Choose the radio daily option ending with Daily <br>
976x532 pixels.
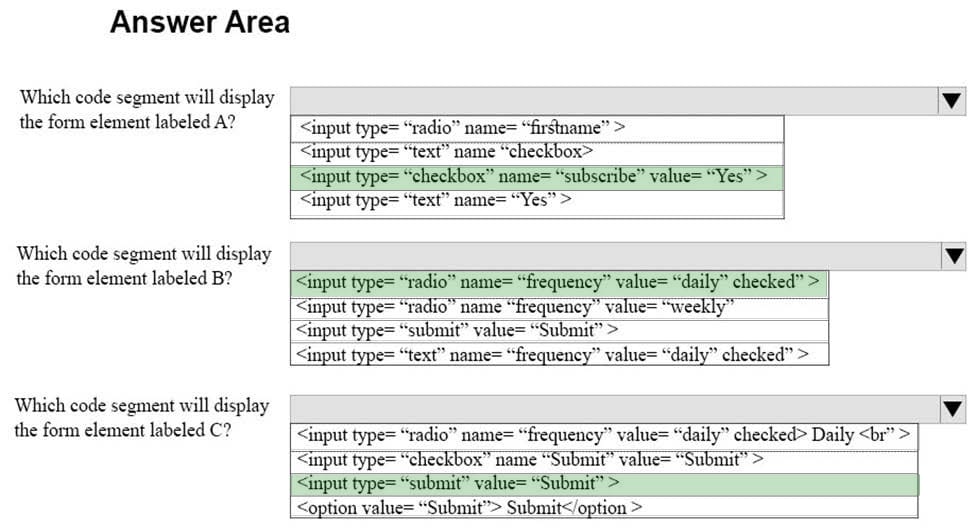point(604,435)
